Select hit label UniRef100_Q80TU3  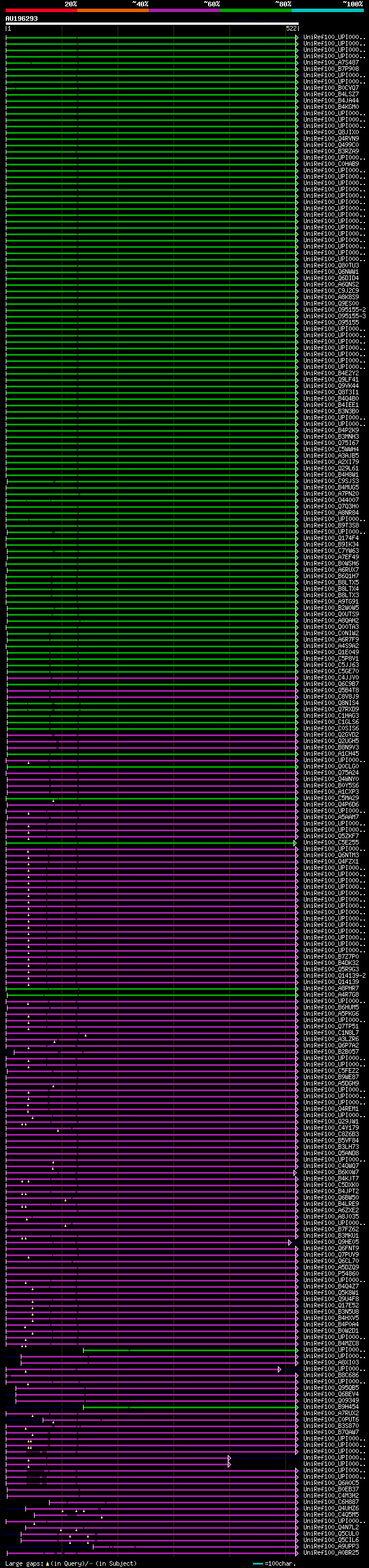(x=332, y=265)
